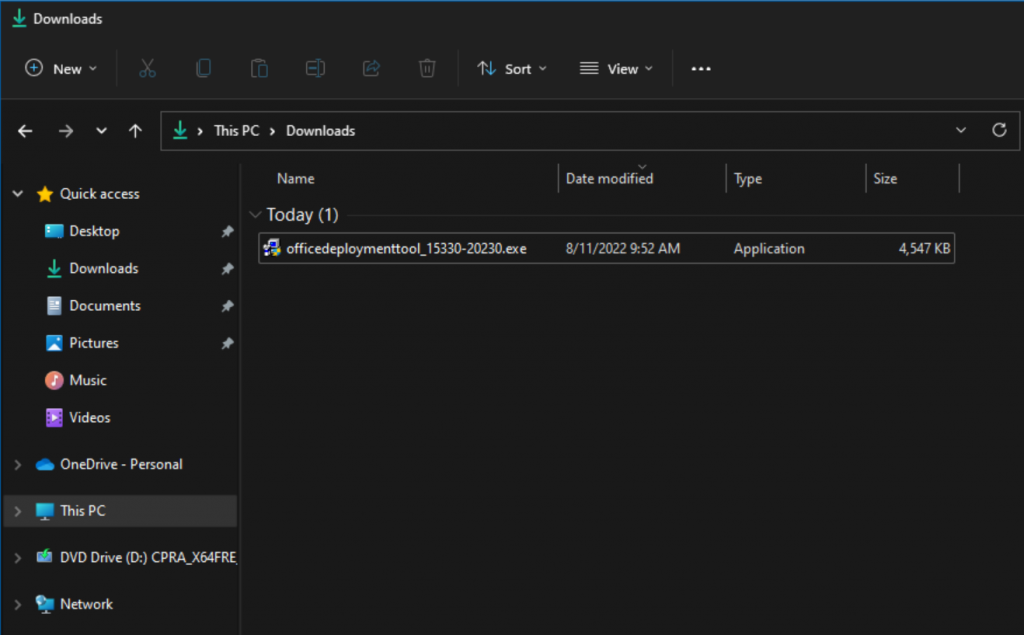Click the Application type cell
The height and width of the screenshot is (635, 1024).
pyautogui.click(x=769, y=249)
